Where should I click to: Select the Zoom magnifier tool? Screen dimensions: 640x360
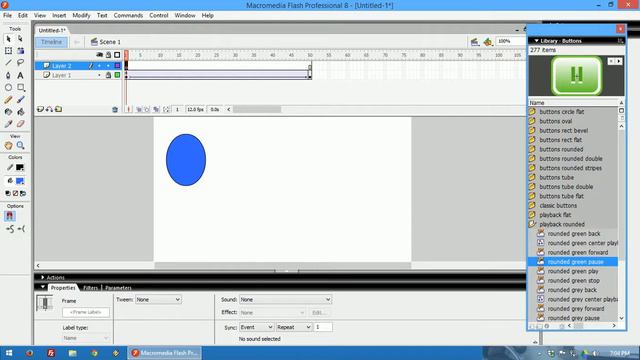click(x=20, y=145)
